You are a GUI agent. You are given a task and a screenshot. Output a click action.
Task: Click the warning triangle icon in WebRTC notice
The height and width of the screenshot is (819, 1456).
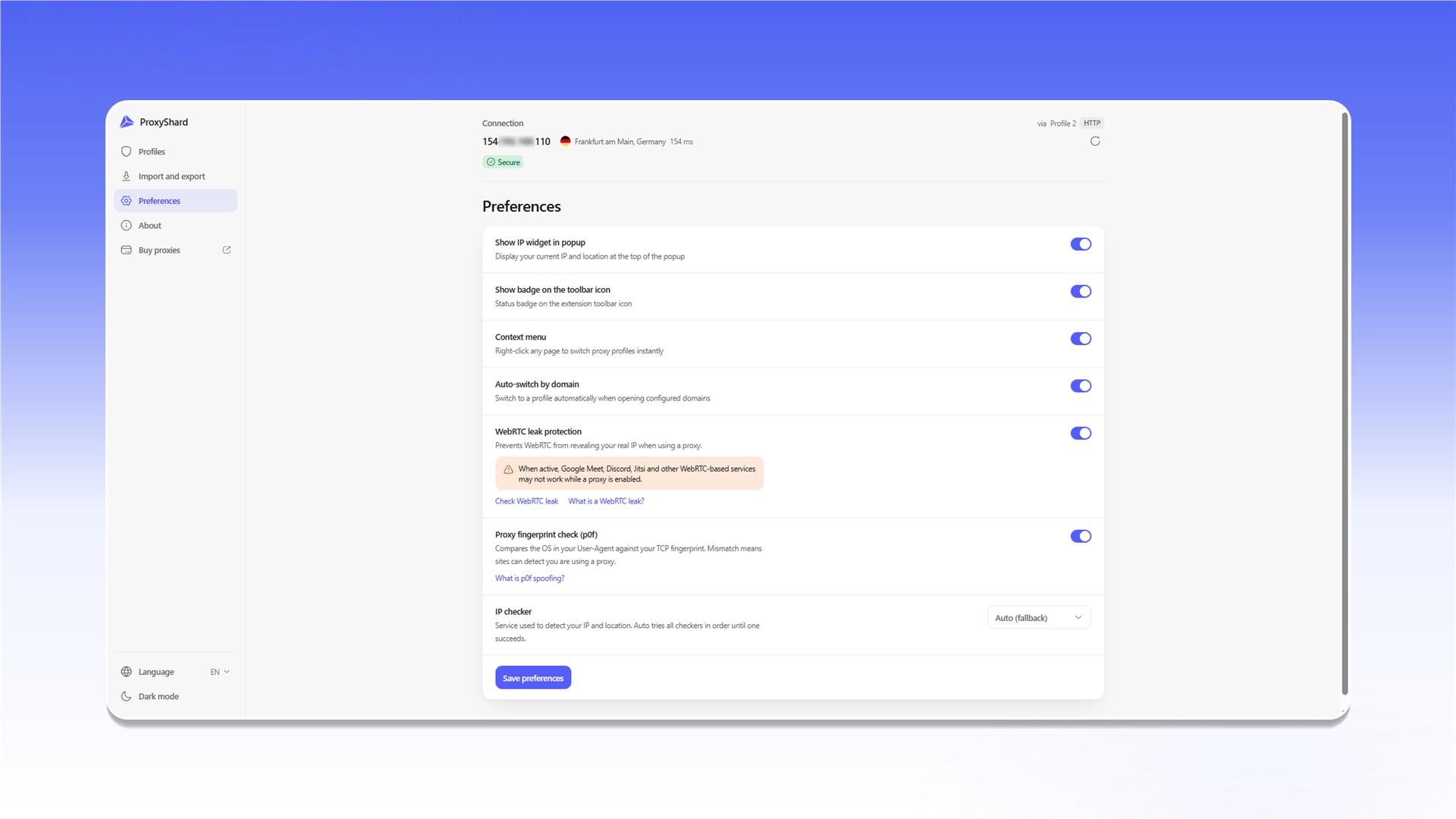(508, 469)
